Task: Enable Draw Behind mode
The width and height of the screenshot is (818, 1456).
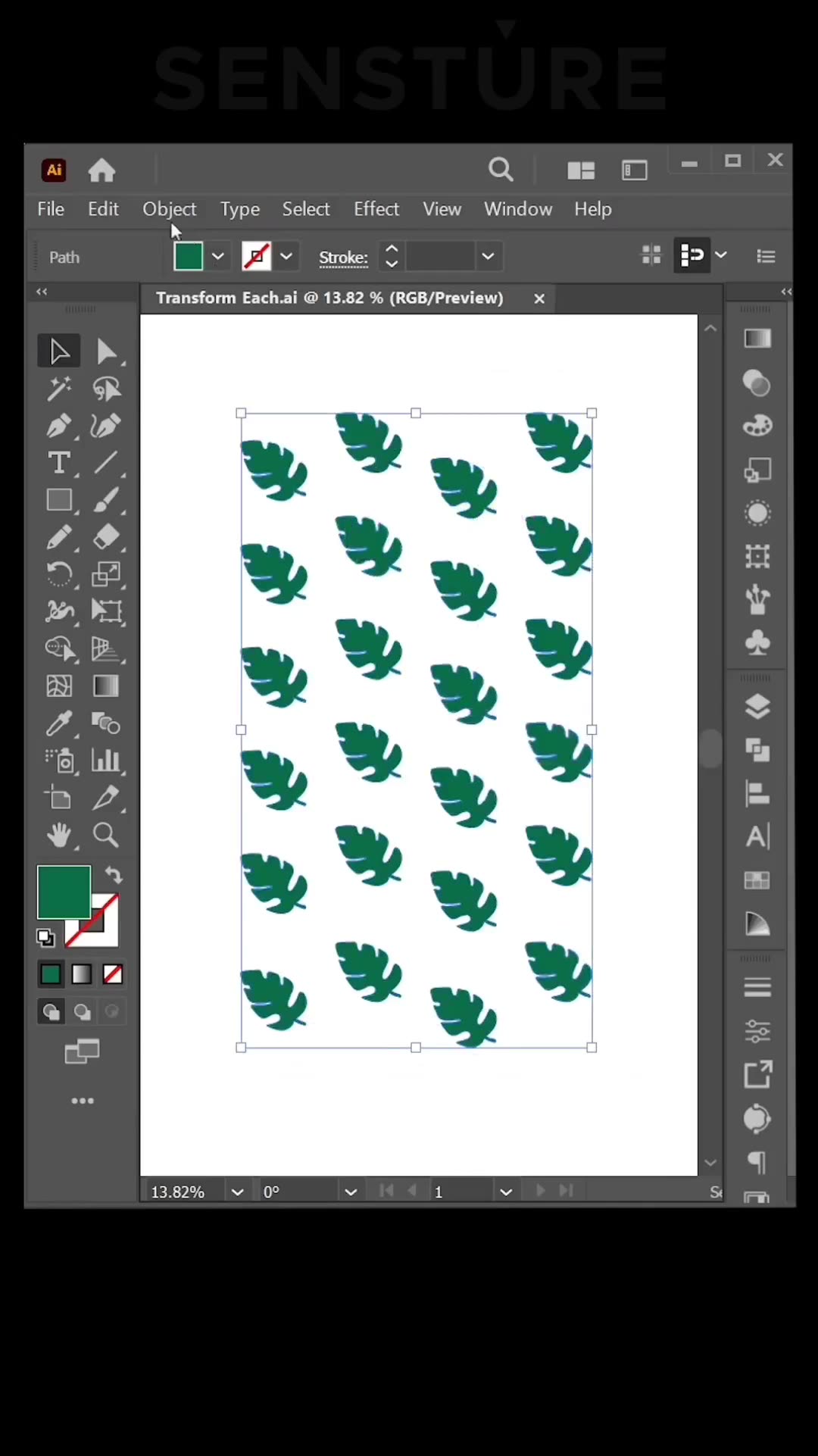Action: tap(82, 1011)
